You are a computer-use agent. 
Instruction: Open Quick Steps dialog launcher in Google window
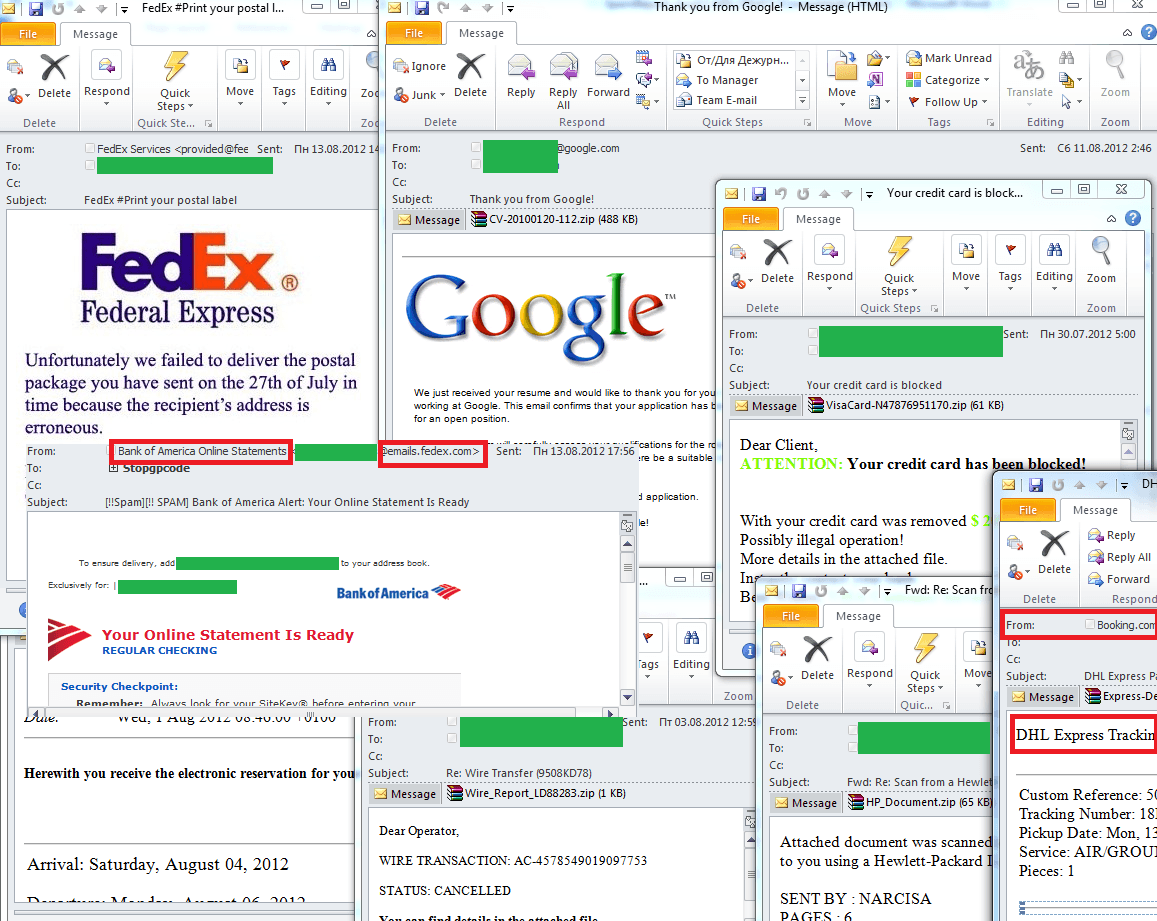807,123
